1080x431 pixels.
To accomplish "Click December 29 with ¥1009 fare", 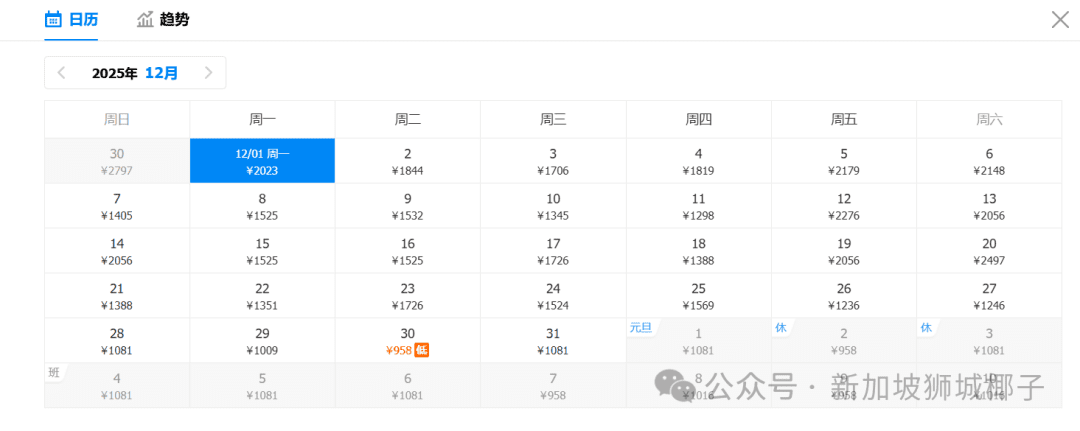I will click(262, 341).
